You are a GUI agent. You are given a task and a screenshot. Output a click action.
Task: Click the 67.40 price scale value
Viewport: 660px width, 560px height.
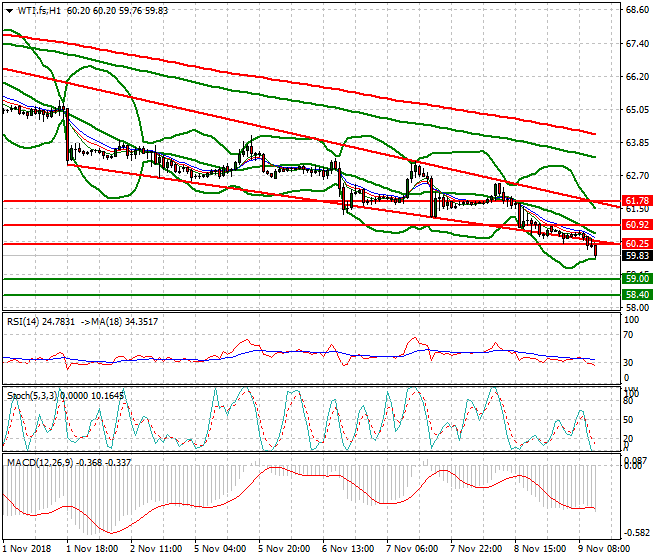pyautogui.click(x=637, y=44)
